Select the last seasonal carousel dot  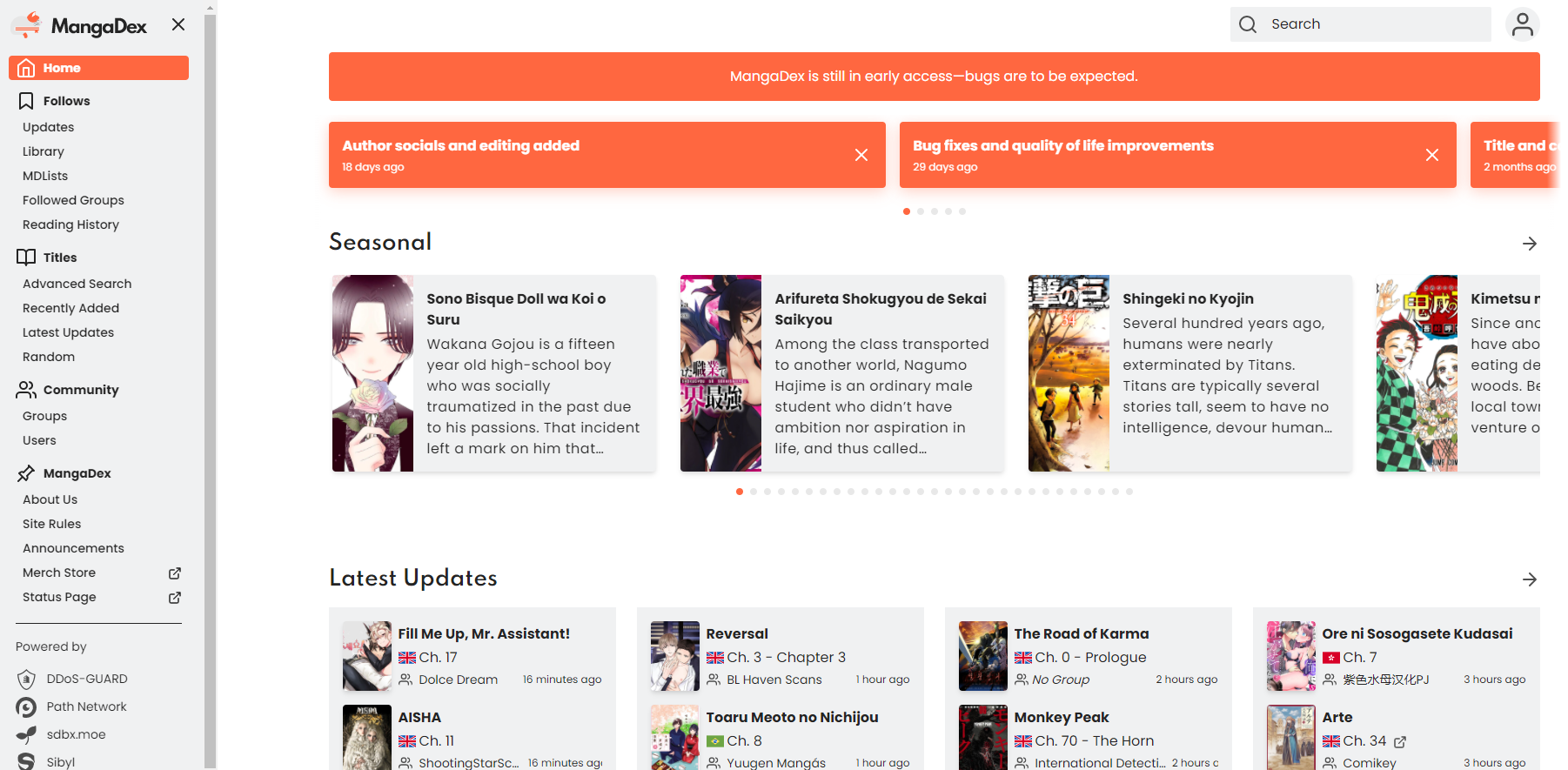point(1129,492)
